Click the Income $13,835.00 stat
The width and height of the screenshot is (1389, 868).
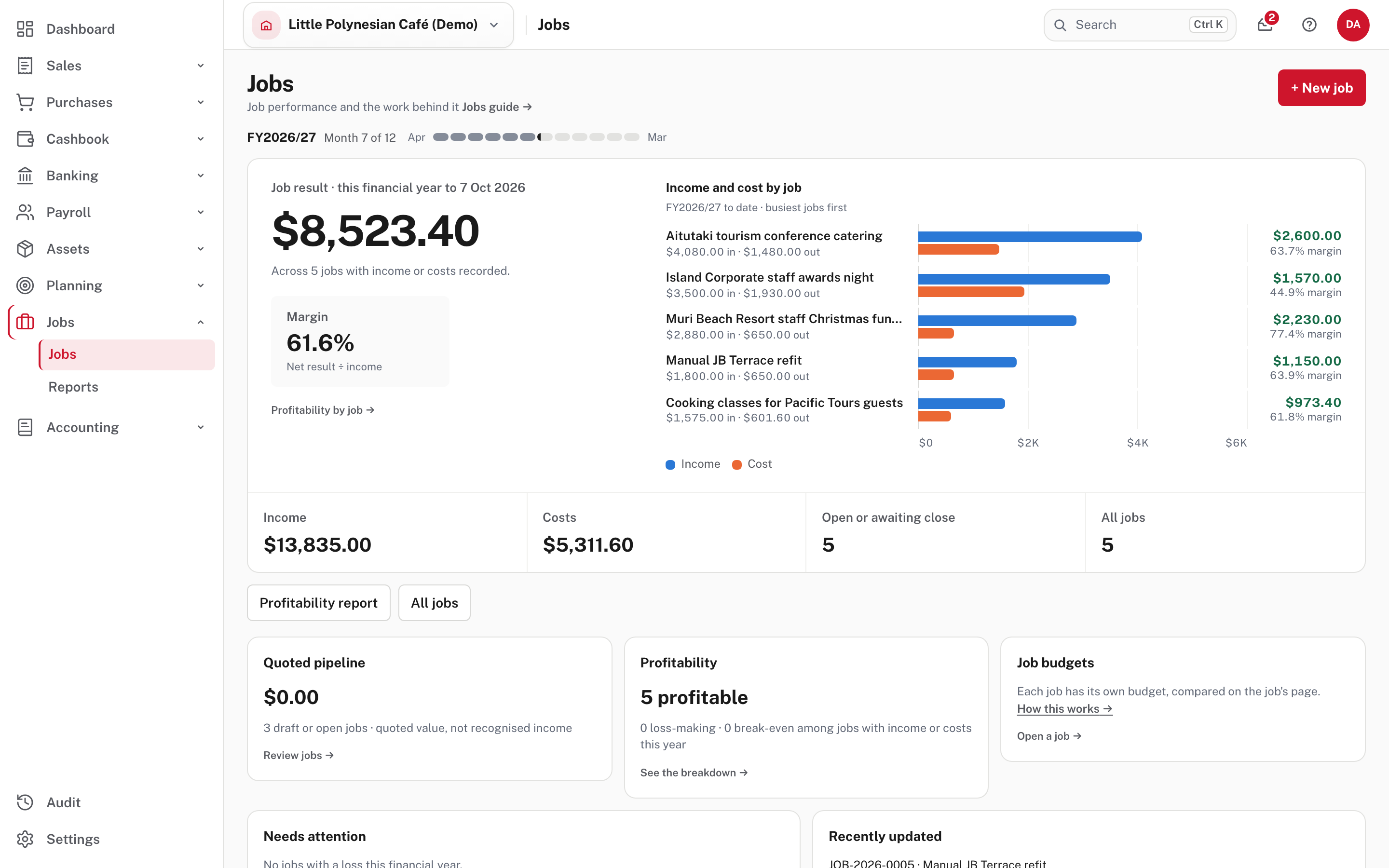387,533
